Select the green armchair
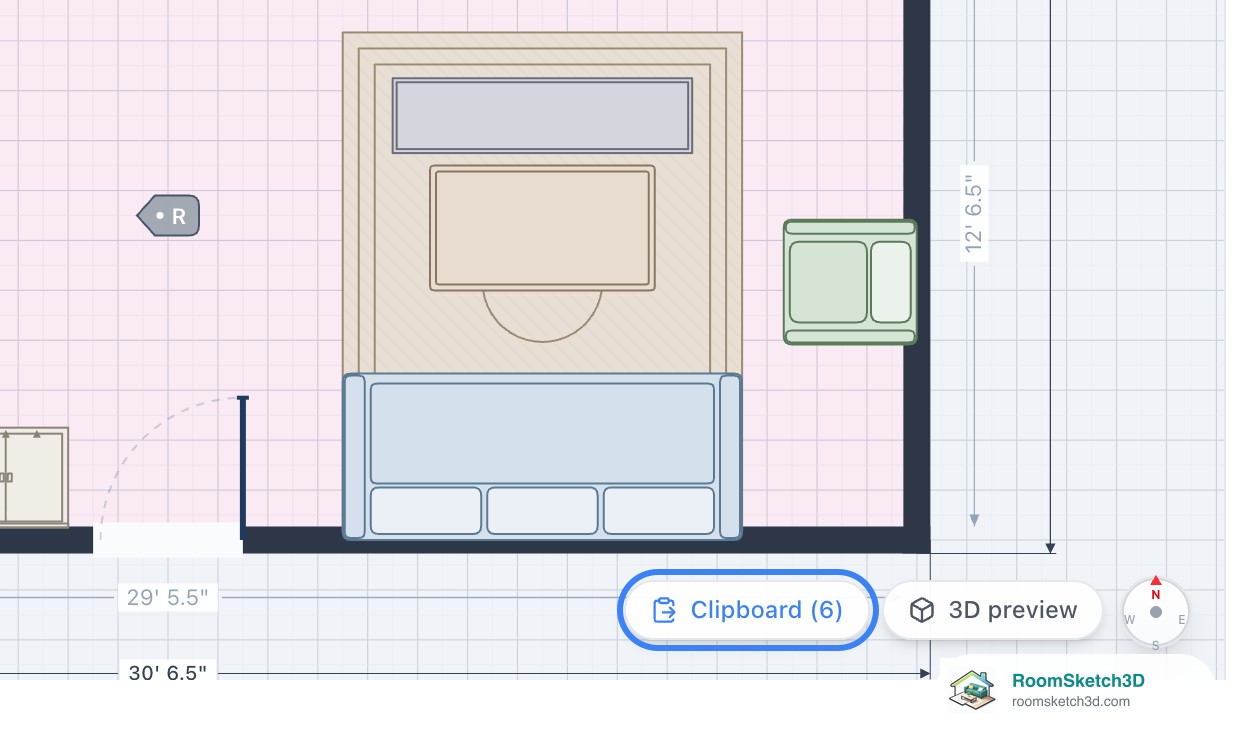The height and width of the screenshot is (750, 1240). point(850,282)
